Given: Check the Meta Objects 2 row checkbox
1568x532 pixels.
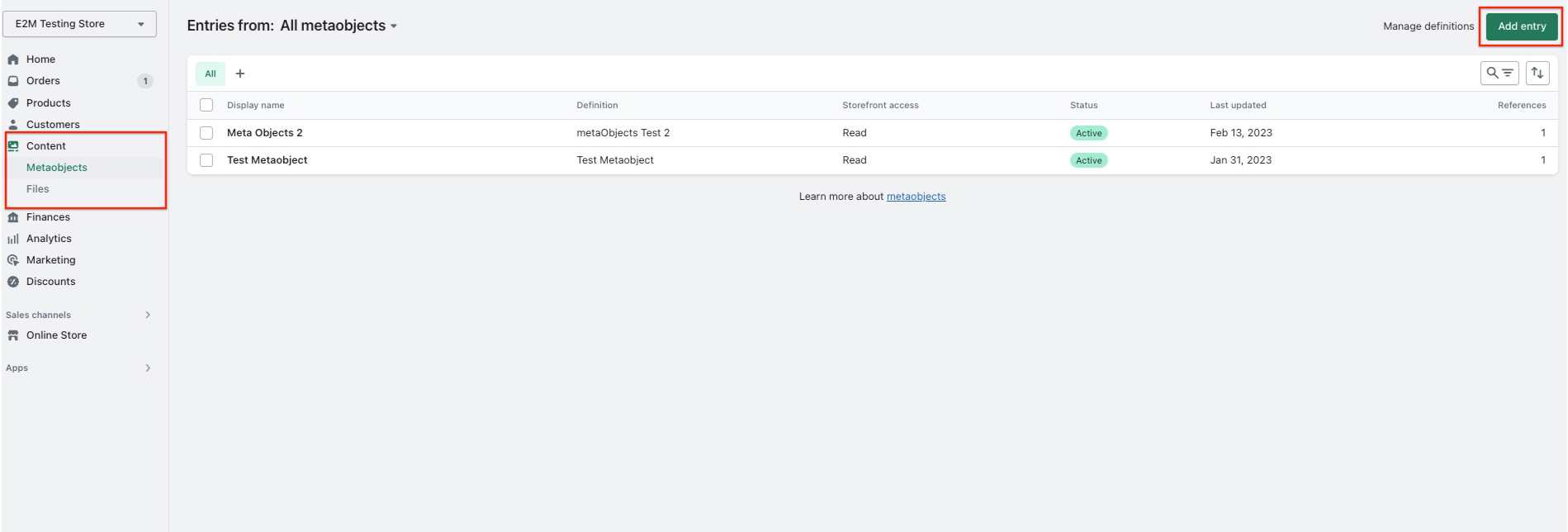Looking at the screenshot, I should (206, 133).
